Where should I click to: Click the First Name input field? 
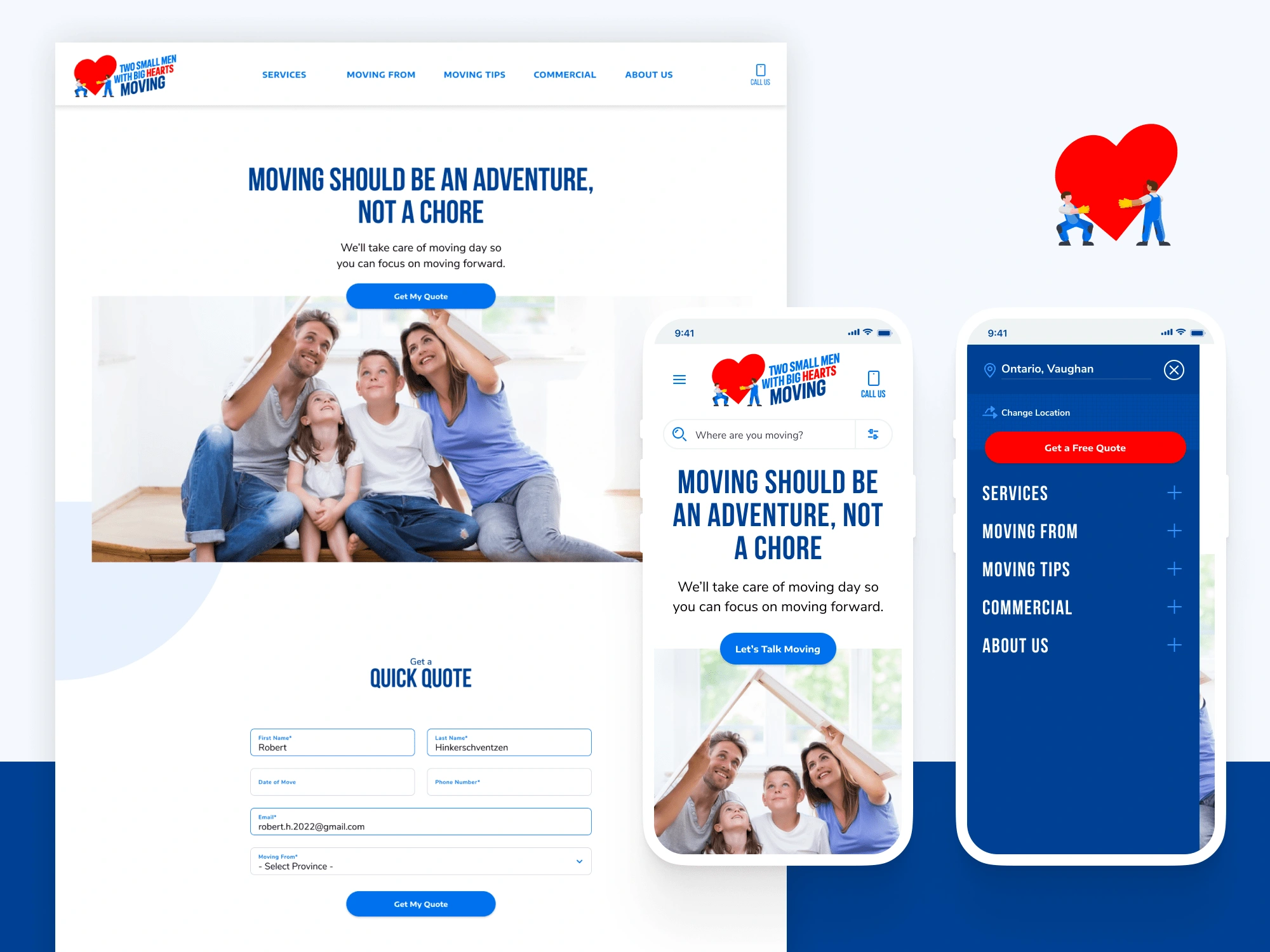pos(332,742)
